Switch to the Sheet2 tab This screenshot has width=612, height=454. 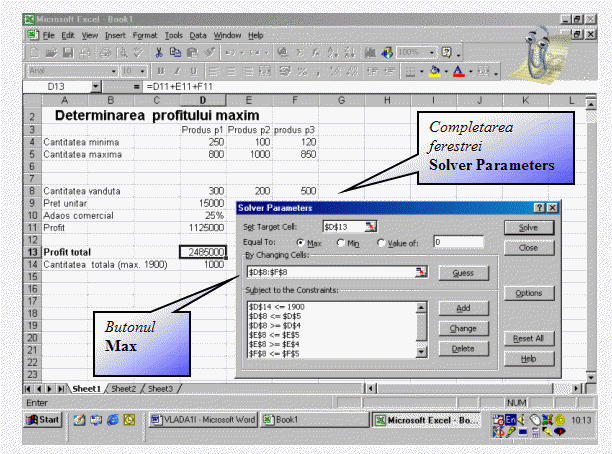123,388
